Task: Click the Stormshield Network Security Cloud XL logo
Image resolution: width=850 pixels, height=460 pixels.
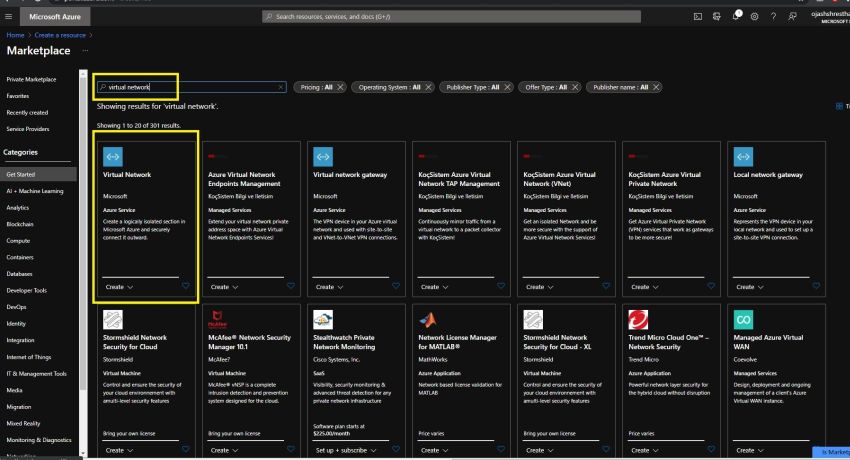Action: (x=533, y=320)
